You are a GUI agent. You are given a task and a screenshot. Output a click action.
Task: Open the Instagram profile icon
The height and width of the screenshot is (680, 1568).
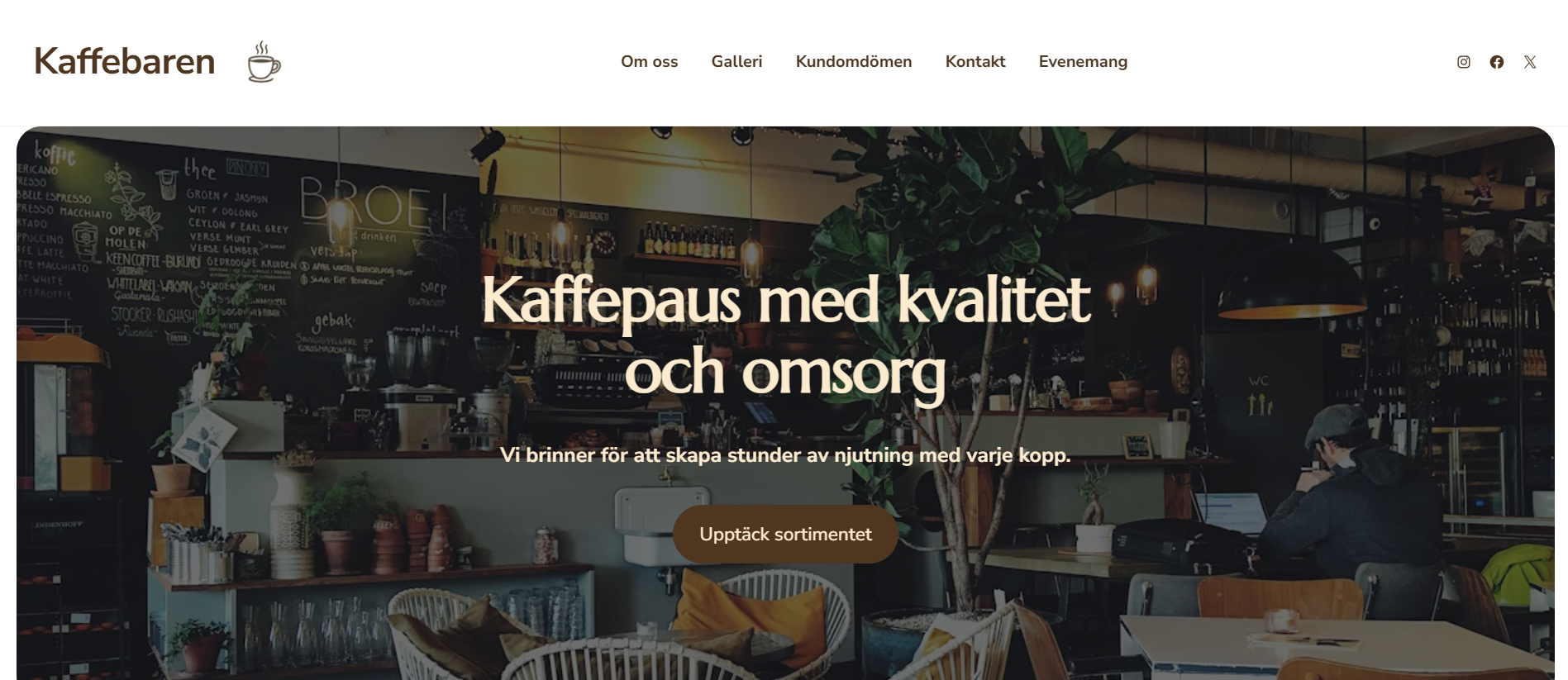(x=1463, y=62)
